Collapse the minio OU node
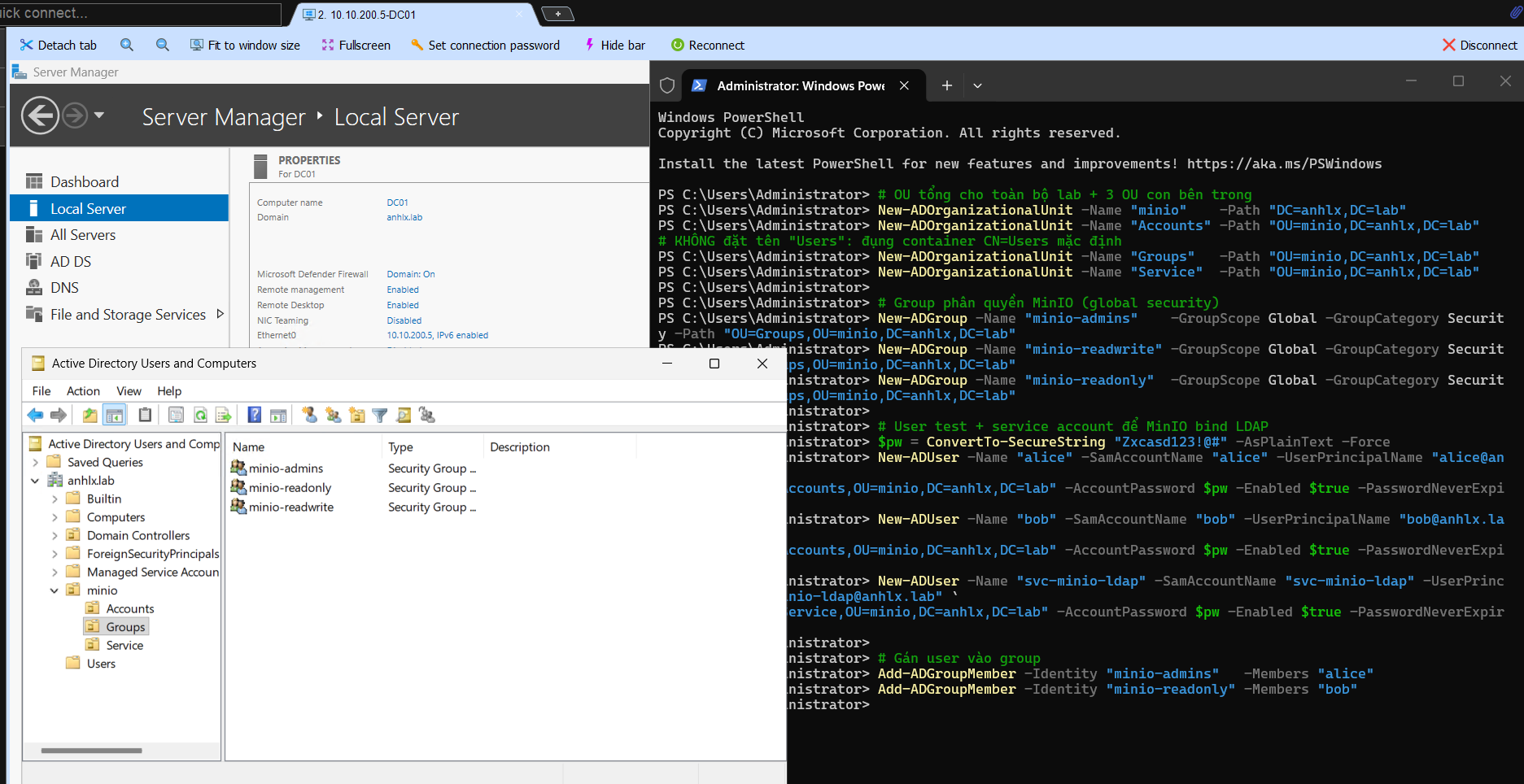 (x=55, y=590)
